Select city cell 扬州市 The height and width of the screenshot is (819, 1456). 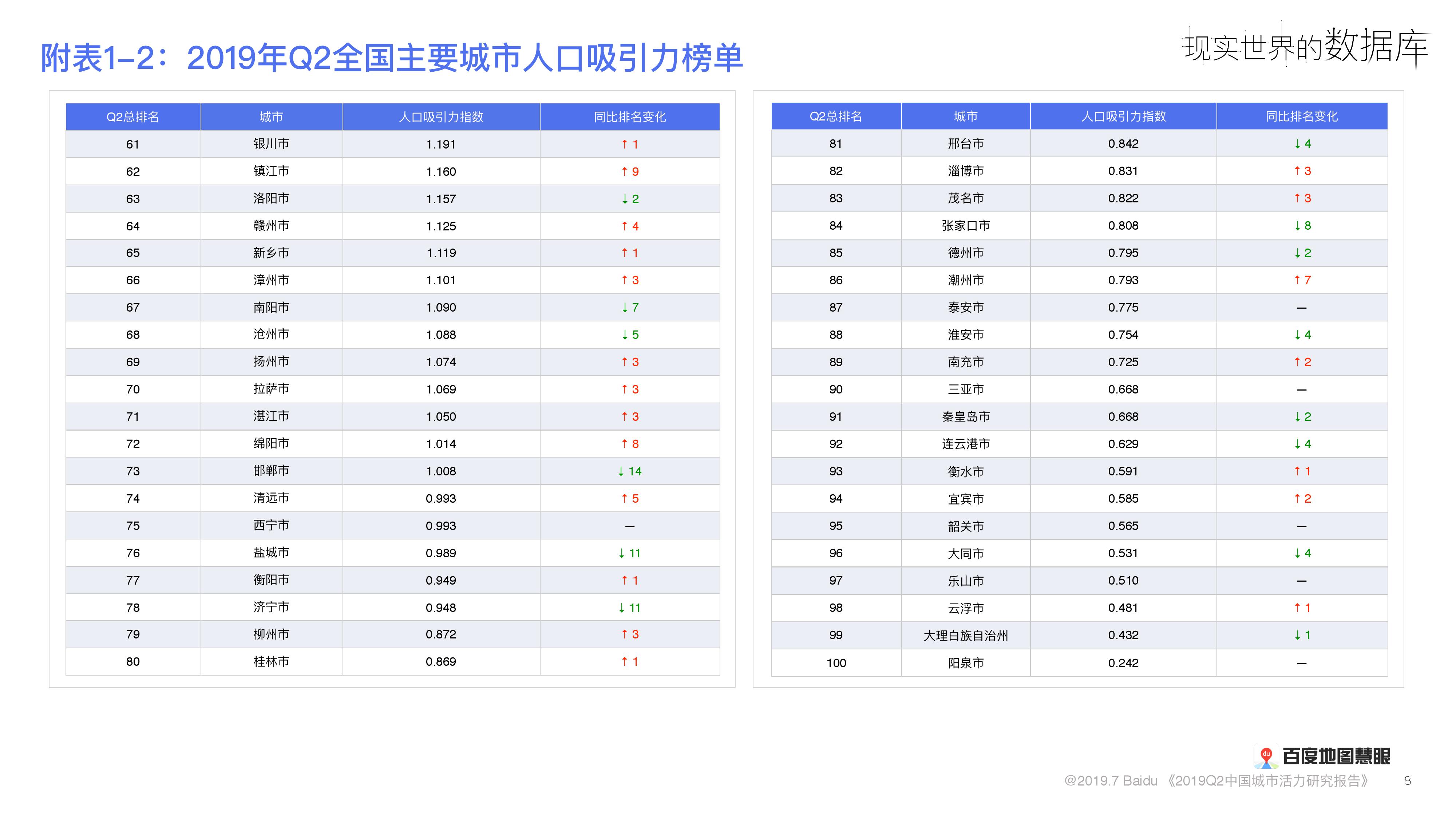pyautogui.click(x=271, y=361)
